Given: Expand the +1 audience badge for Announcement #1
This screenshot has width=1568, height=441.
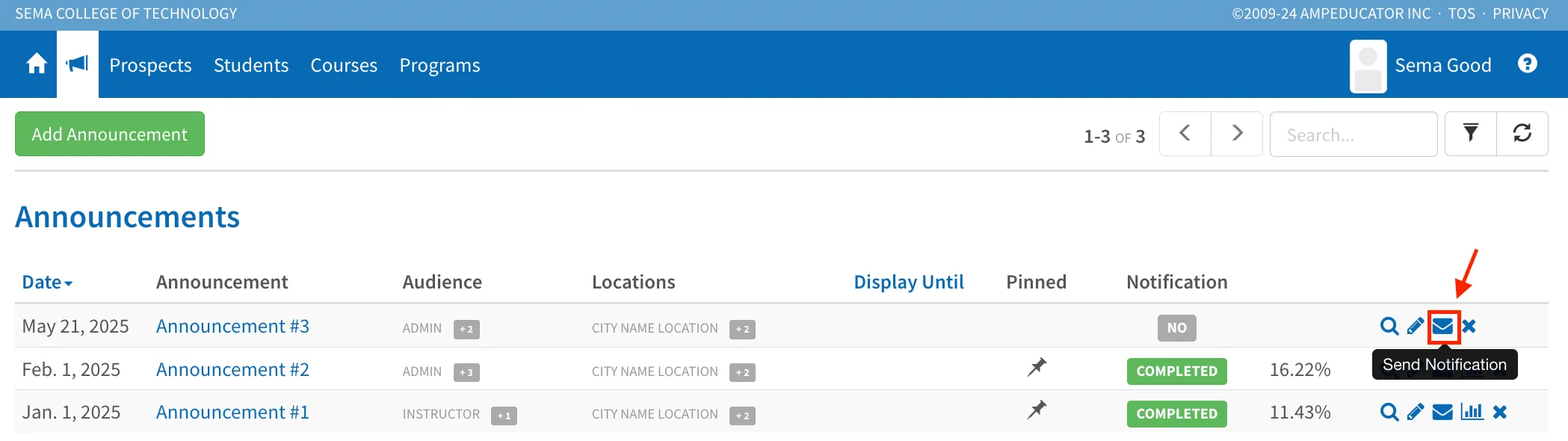Looking at the screenshot, I should point(504,416).
